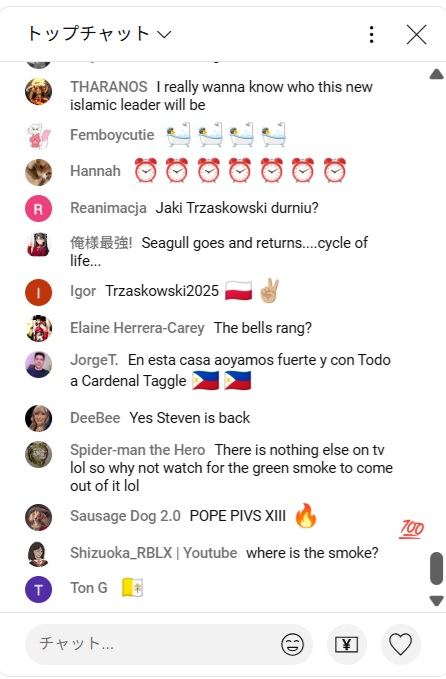Image resolution: width=446 pixels, height=679 pixels.
Task: Open Elaine Herrera-Carey's username
Action: [x=137, y=328]
